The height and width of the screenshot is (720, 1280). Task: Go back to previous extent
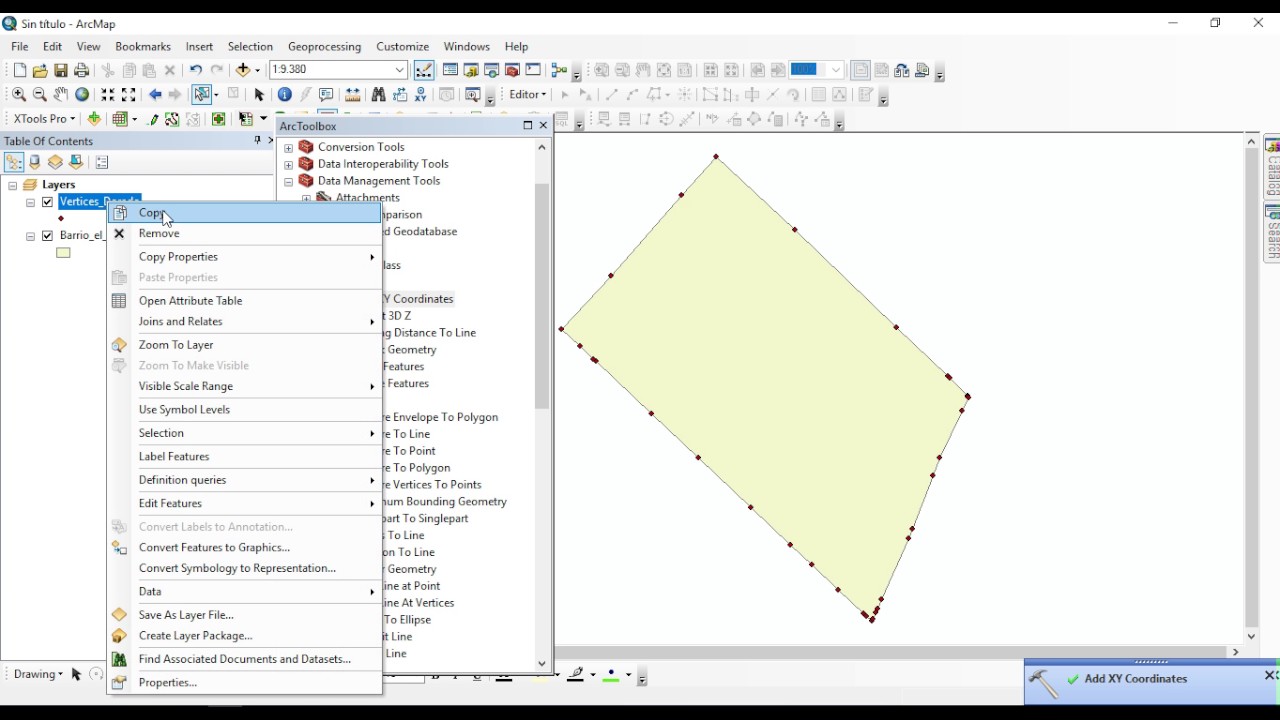[x=155, y=95]
